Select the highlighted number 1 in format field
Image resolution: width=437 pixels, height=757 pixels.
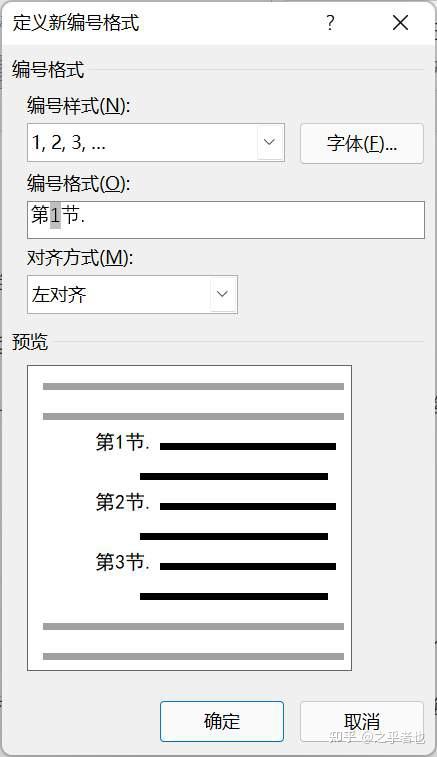(56, 215)
